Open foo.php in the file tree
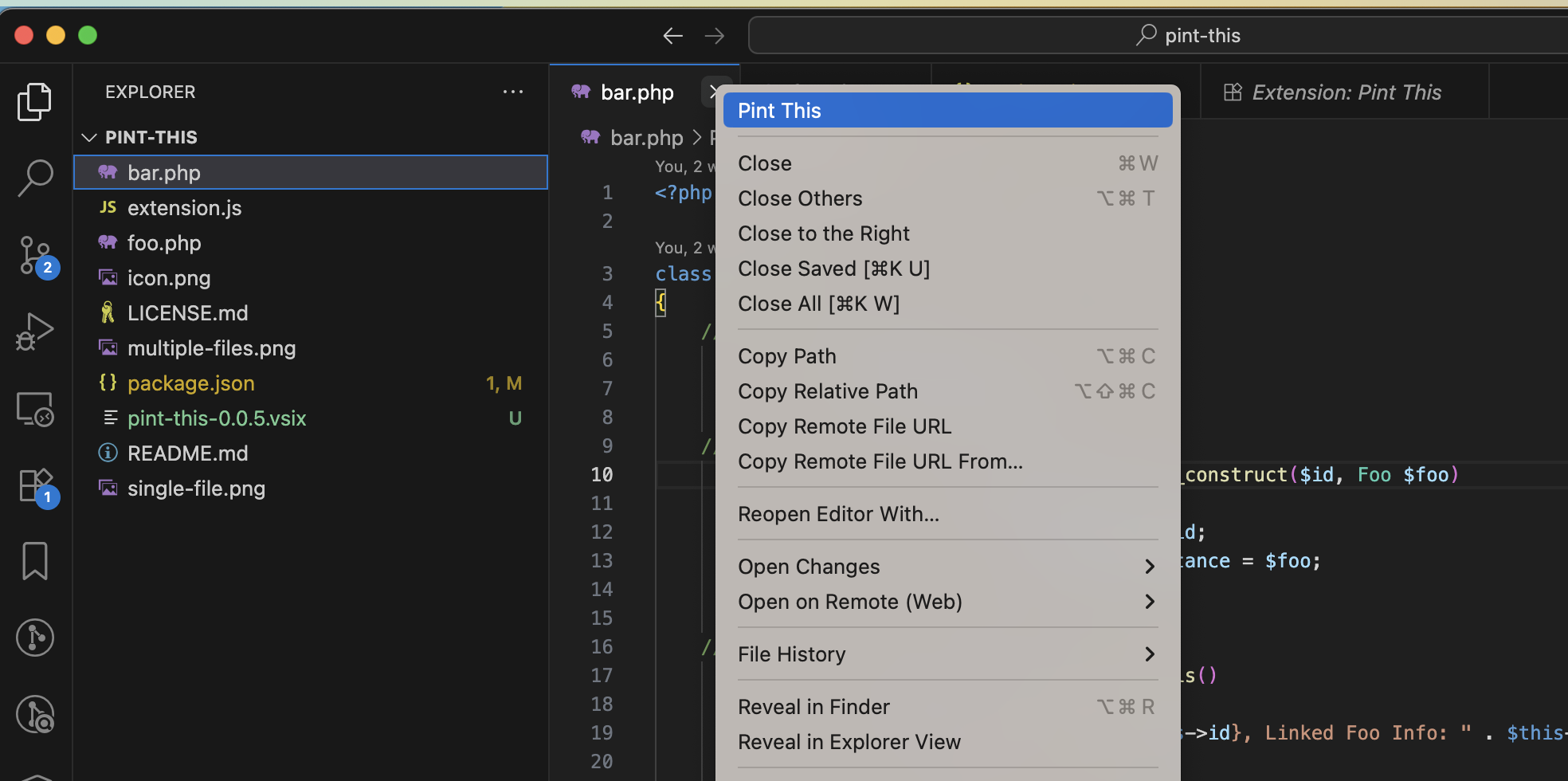This screenshot has width=1568, height=781. pos(311,242)
